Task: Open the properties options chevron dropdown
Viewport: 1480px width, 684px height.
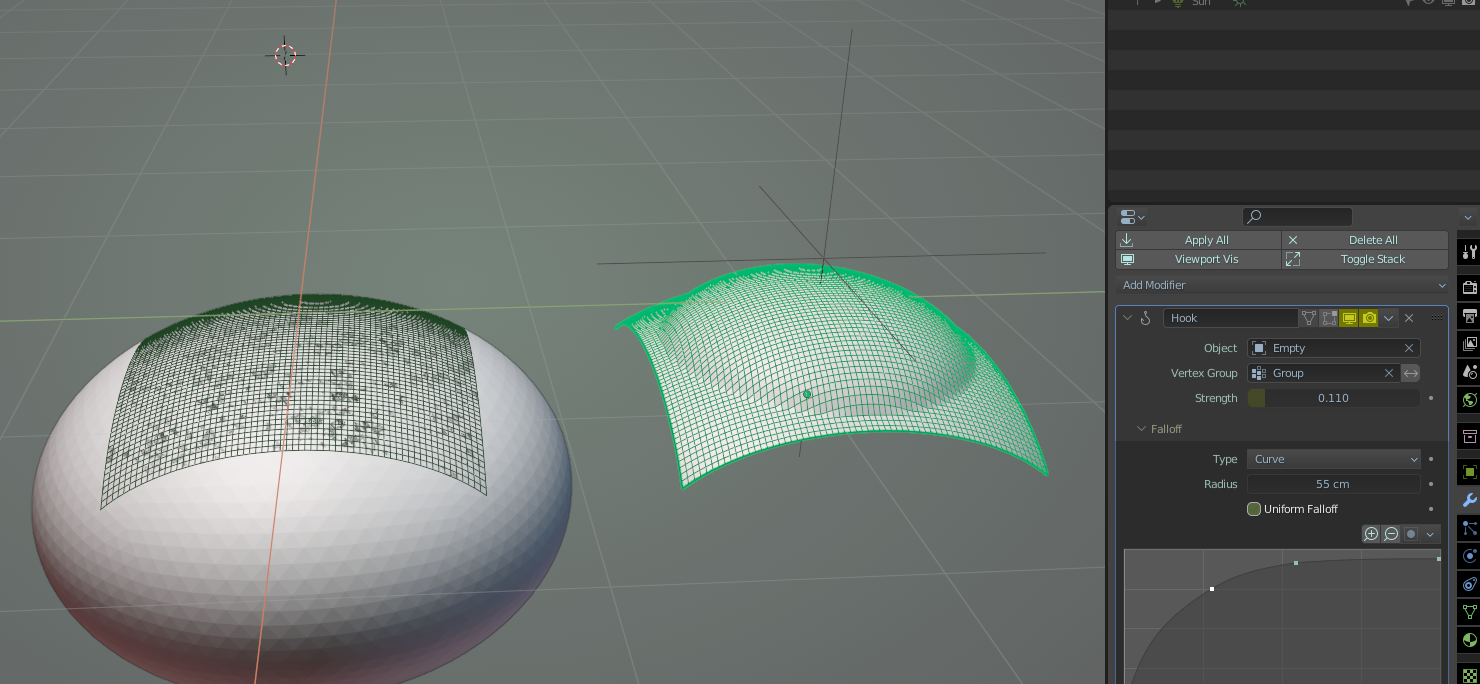Action: click(1468, 217)
